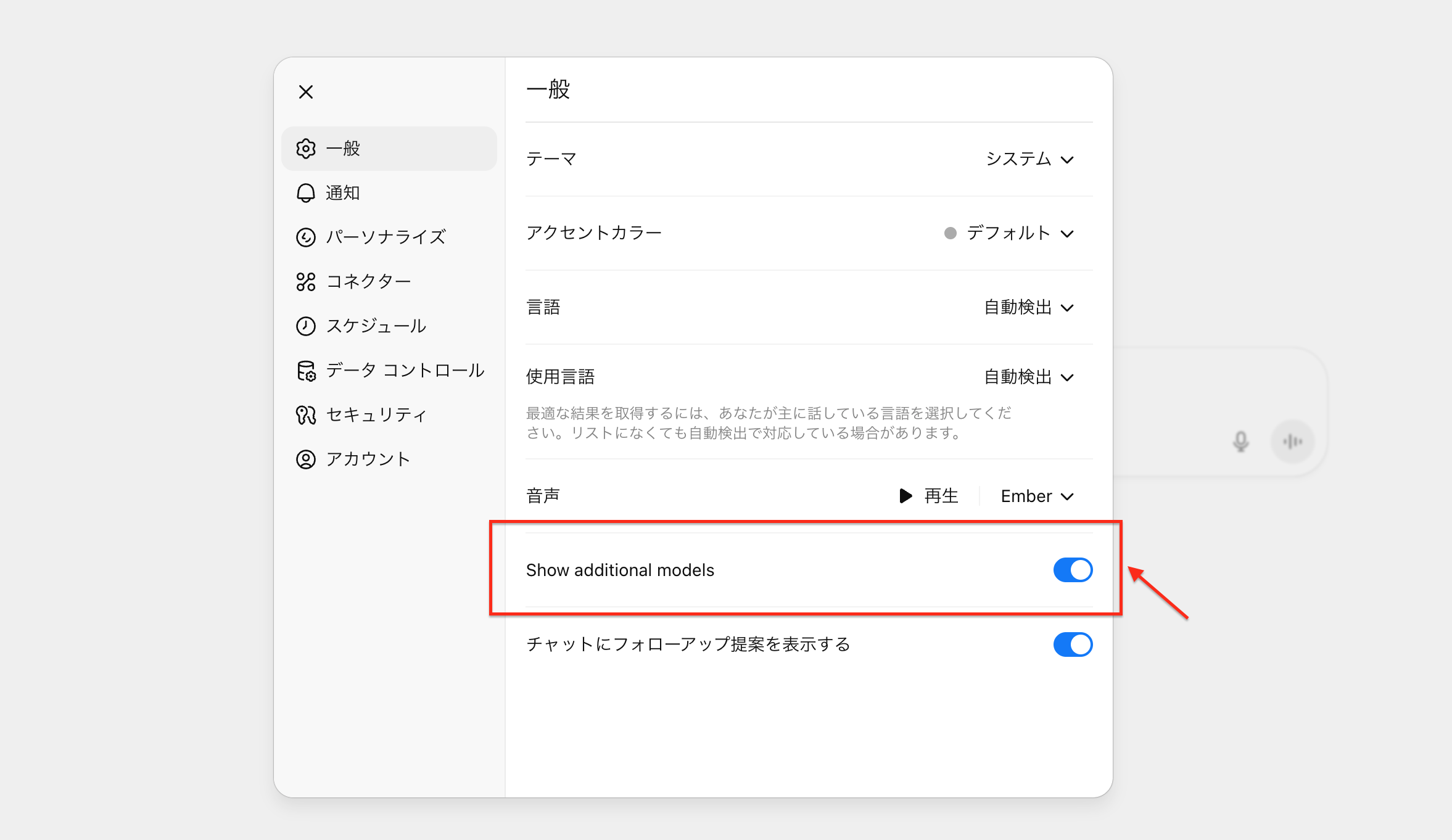Image resolution: width=1452 pixels, height=840 pixels.
Task: Open the Language (言語) auto-detect dropdown
Action: (x=1028, y=307)
